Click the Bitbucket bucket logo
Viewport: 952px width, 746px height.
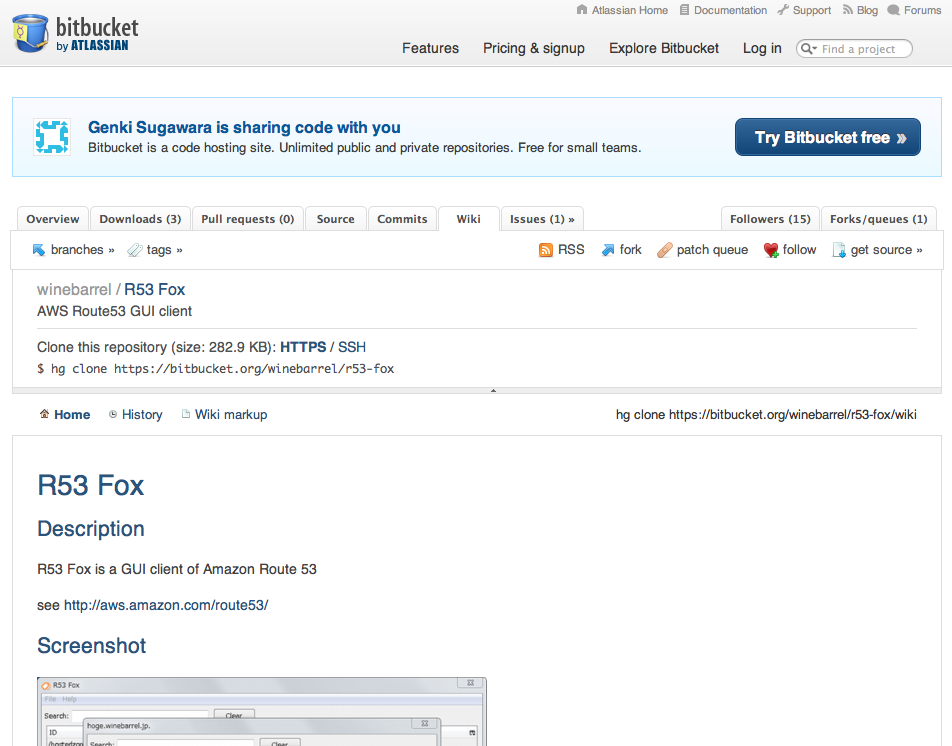pos(31,32)
